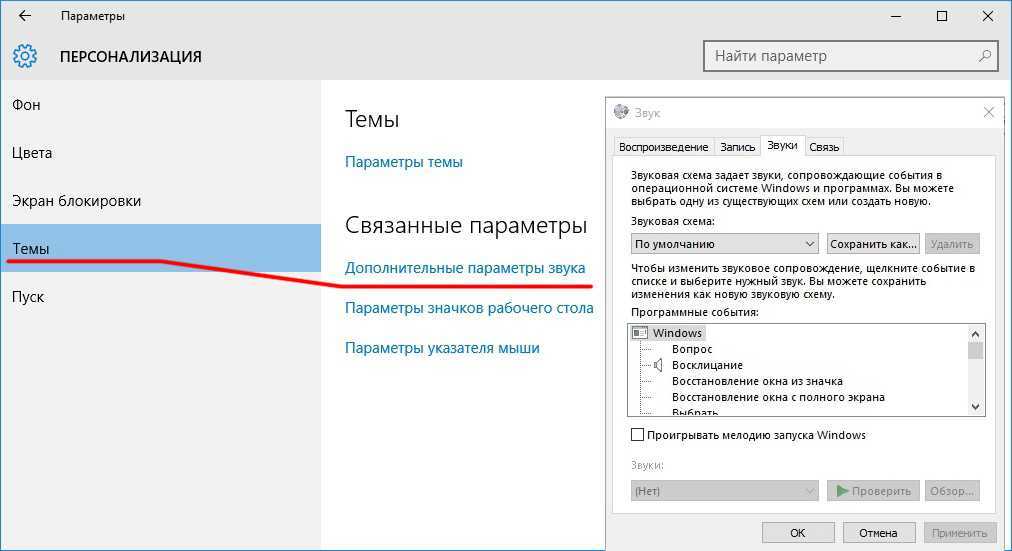Select the Вопрос event

pos(692,349)
